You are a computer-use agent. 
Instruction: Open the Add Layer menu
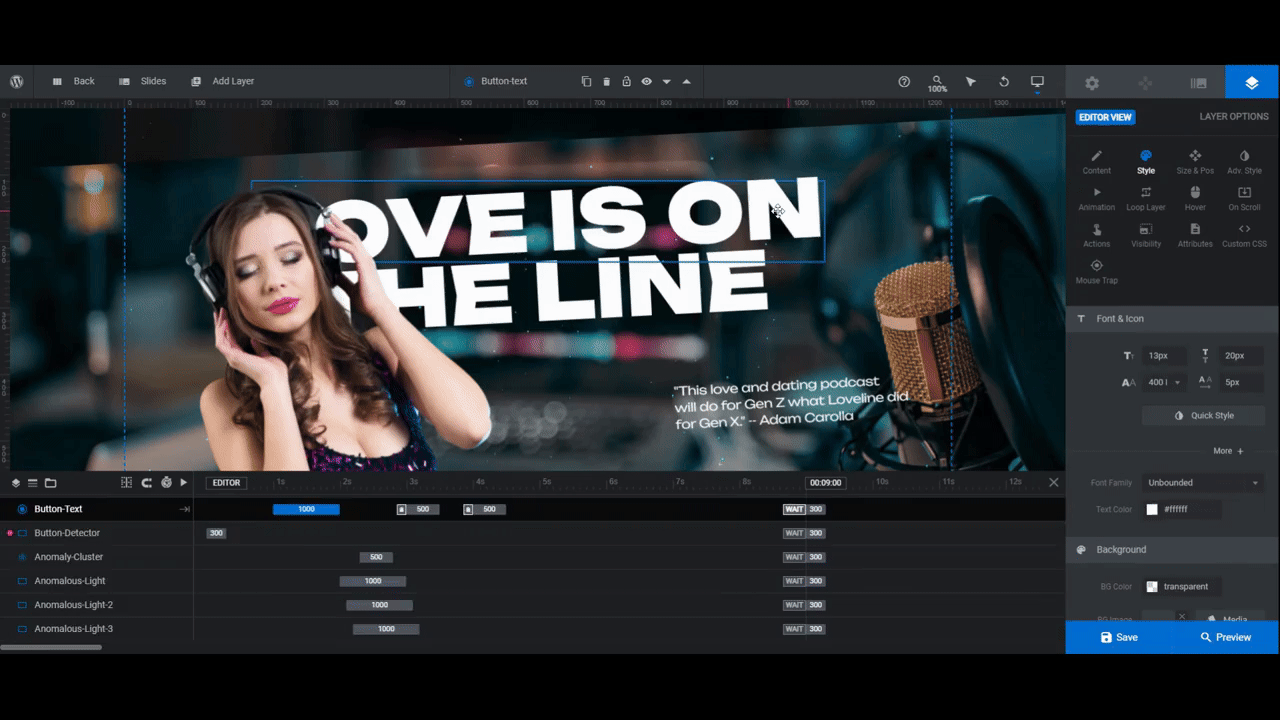coord(222,81)
